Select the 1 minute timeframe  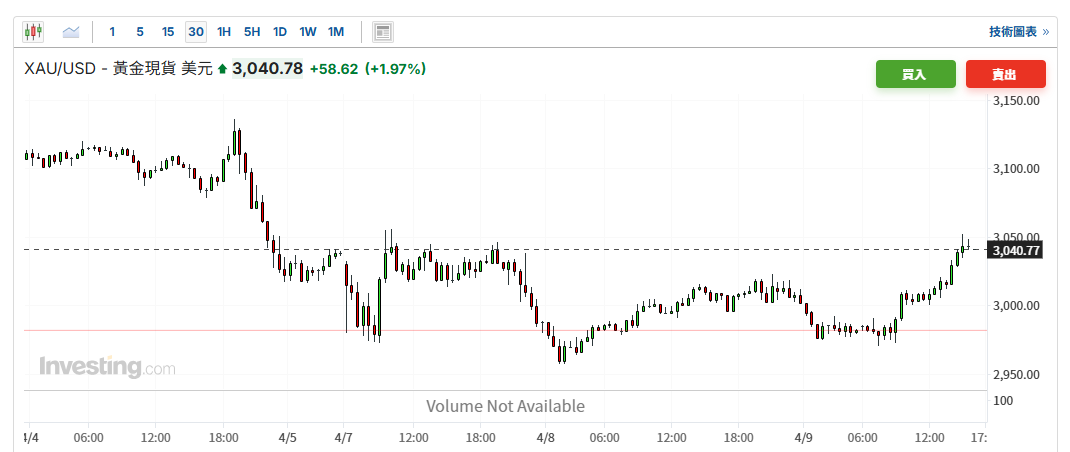point(112,32)
